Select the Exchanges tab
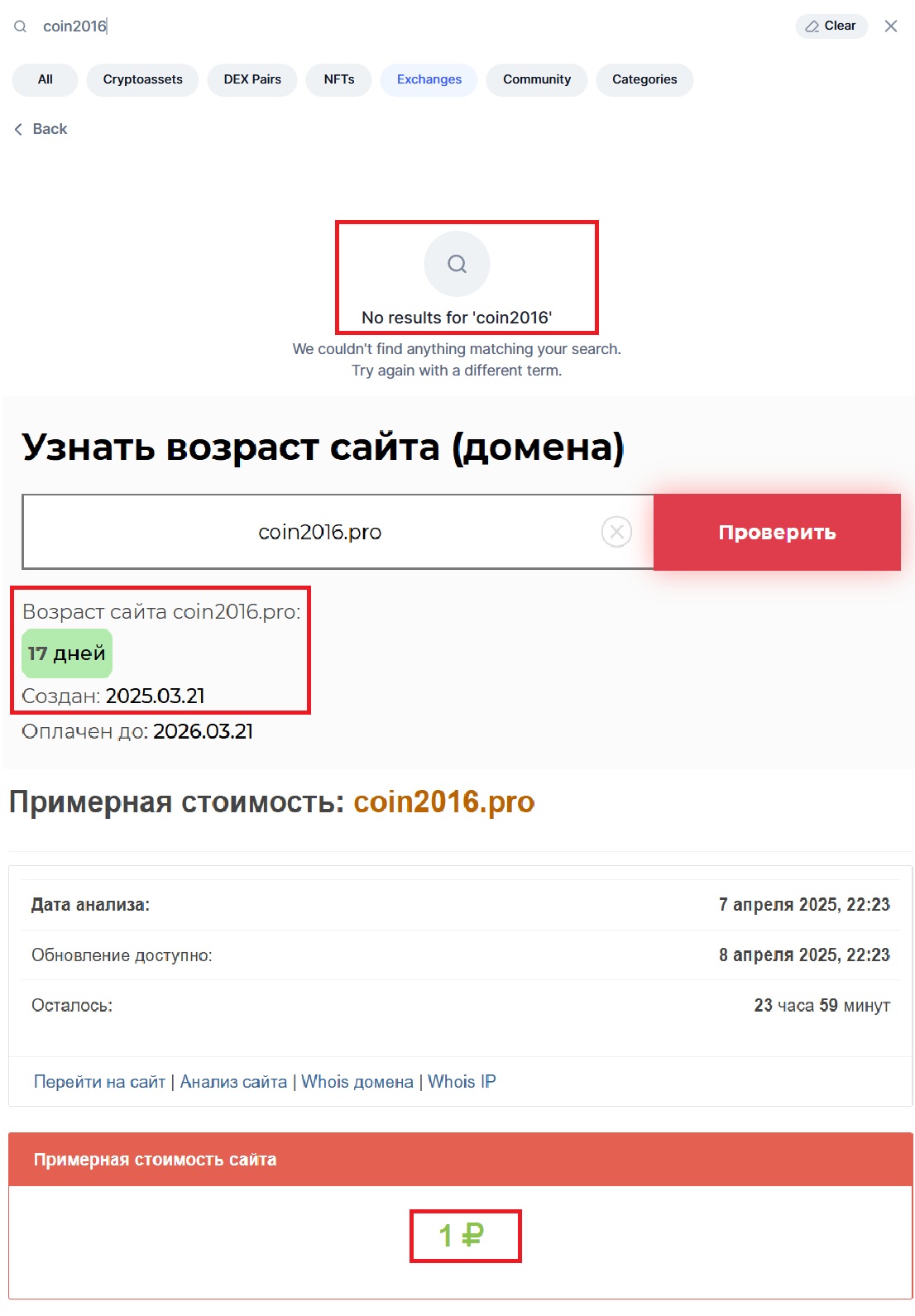 pos(429,79)
